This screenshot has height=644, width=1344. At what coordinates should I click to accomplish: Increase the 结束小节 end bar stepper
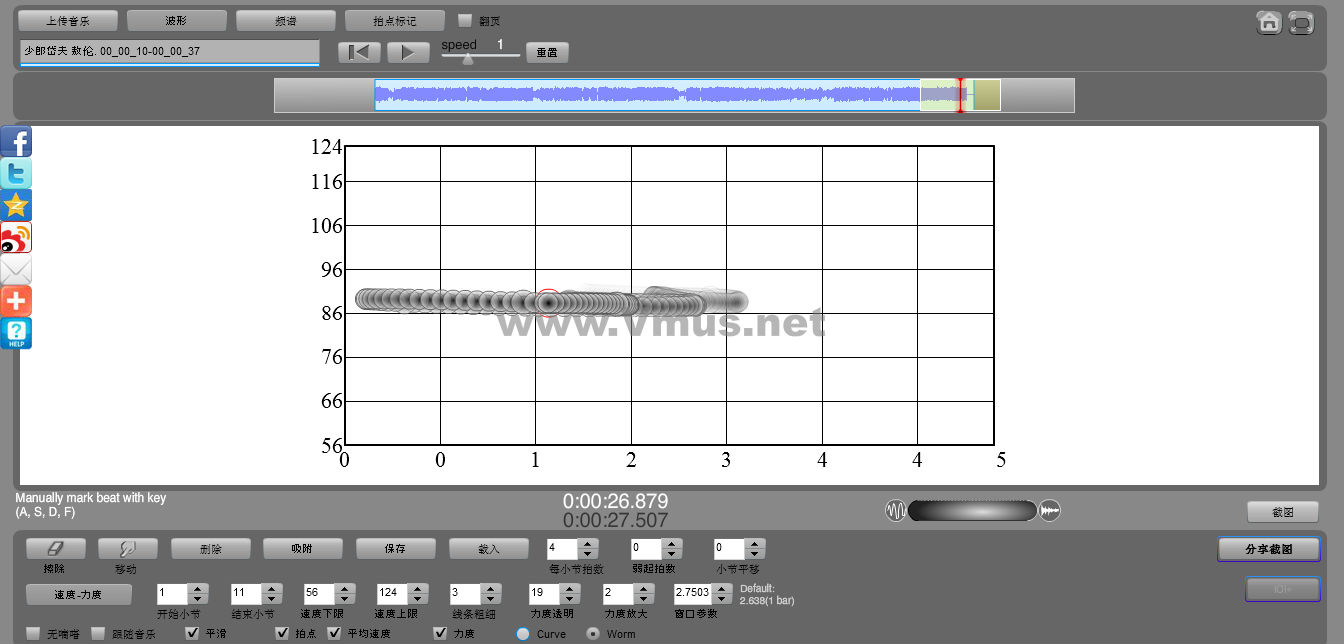[x=272, y=589]
